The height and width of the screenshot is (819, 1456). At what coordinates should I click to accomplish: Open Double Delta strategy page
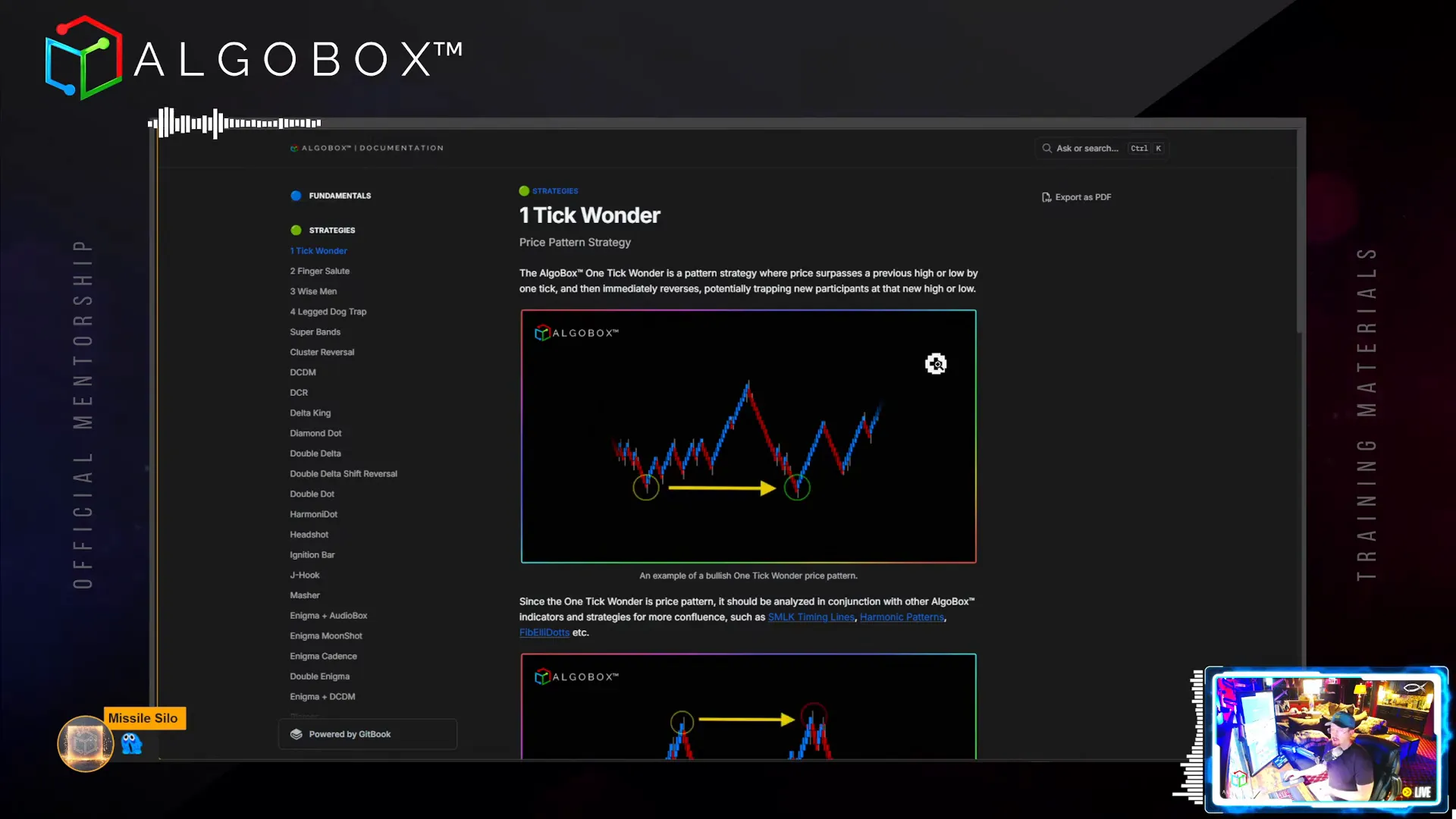(315, 453)
